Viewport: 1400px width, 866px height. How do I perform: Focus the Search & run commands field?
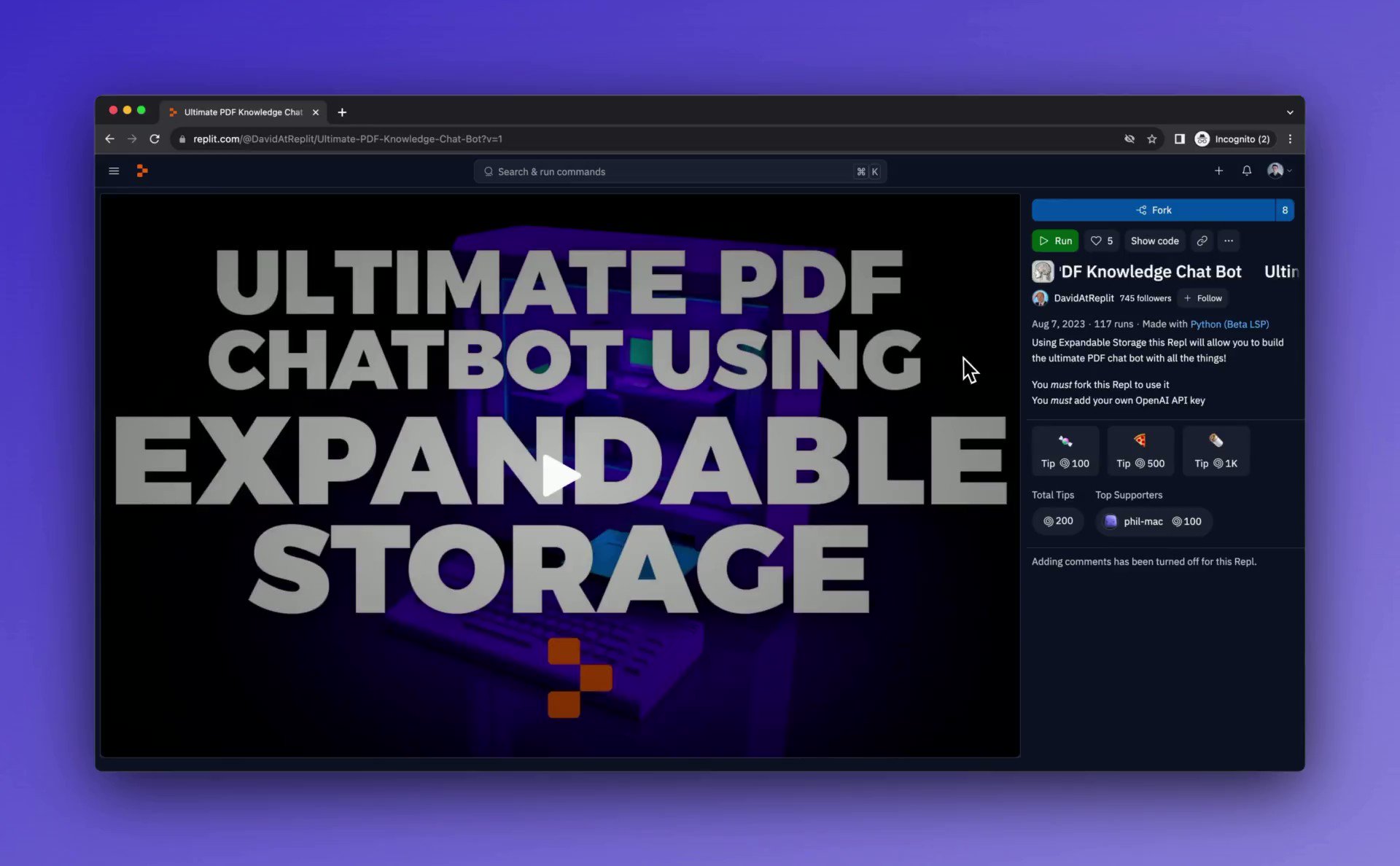680,171
